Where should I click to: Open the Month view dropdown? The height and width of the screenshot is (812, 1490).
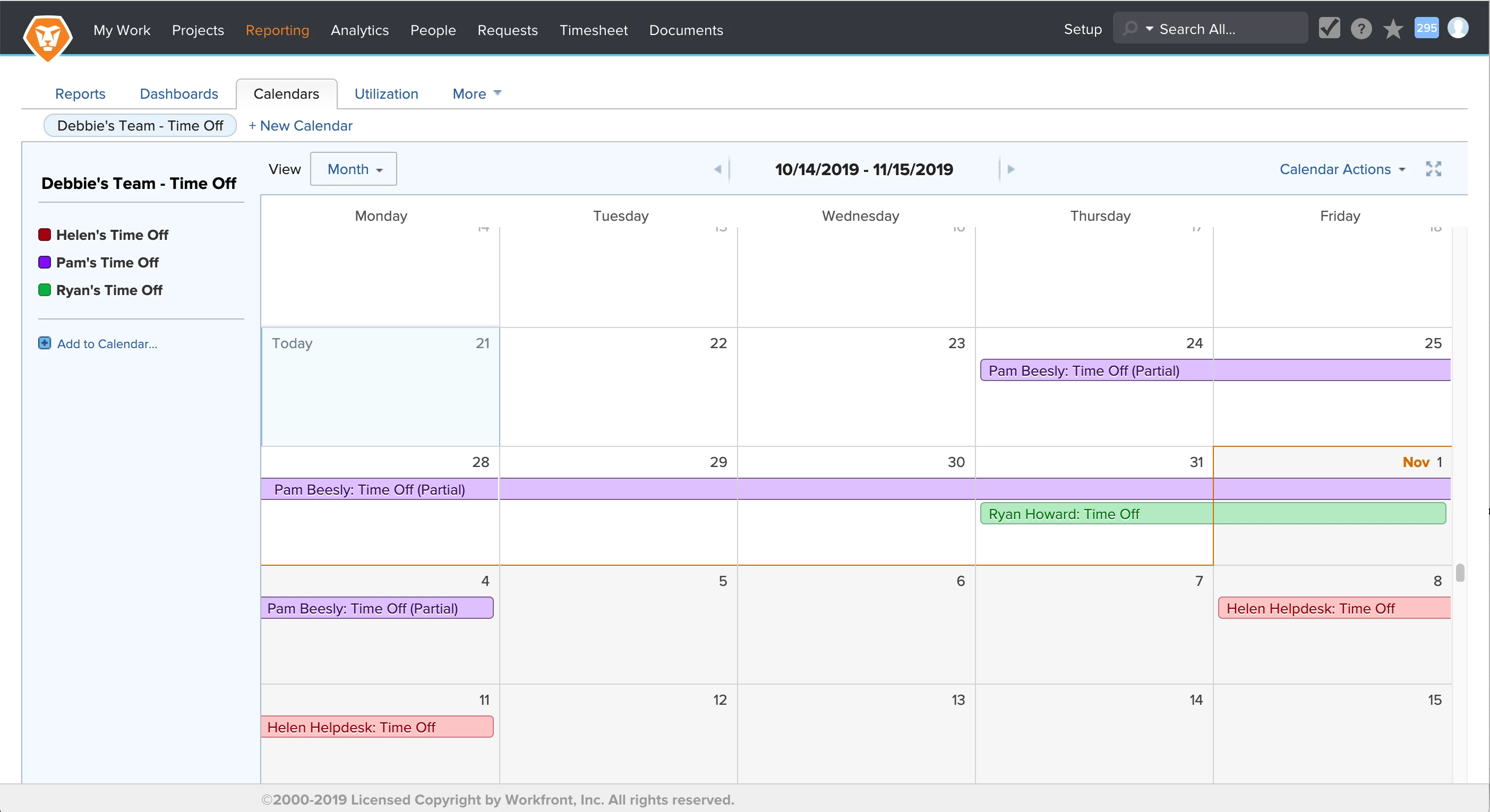pos(354,169)
